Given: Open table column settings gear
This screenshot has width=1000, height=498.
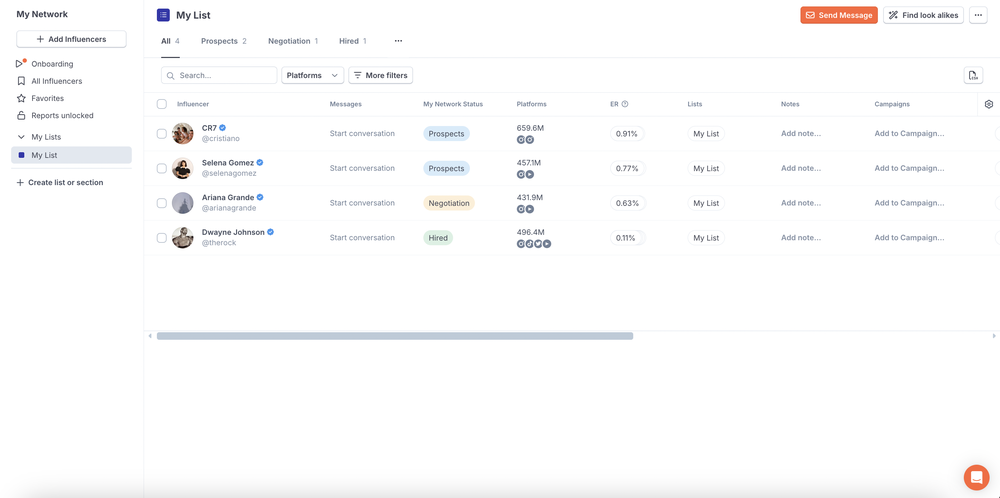Looking at the screenshot, I should [989, 104].
